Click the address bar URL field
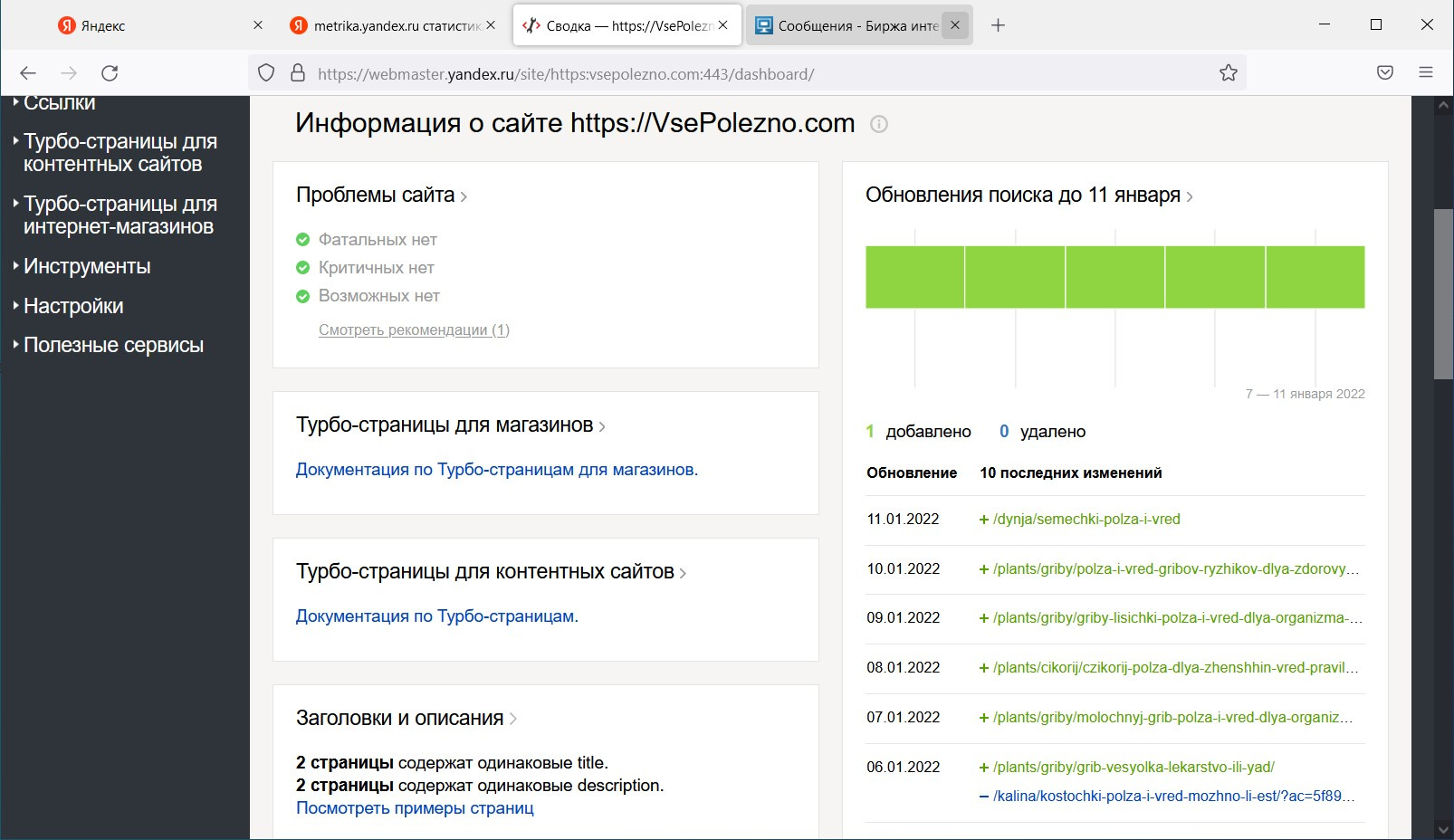1454x840 pixels. click(x=751, y=74)
